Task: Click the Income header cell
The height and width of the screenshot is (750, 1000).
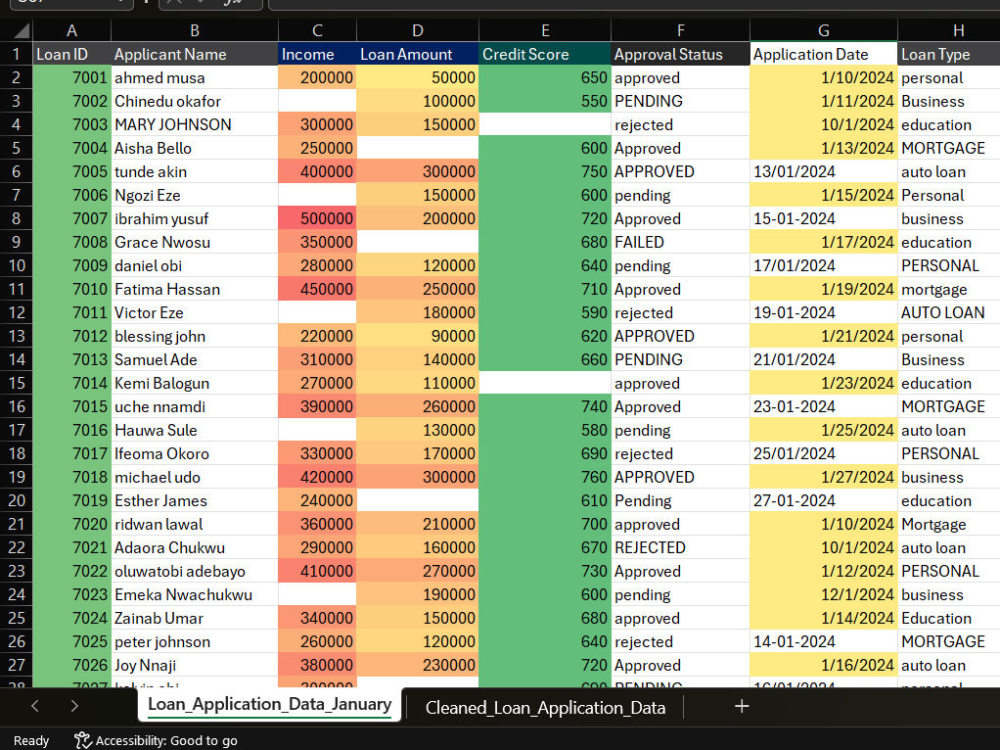Action: pyautogui.click(x=317, y=54)
